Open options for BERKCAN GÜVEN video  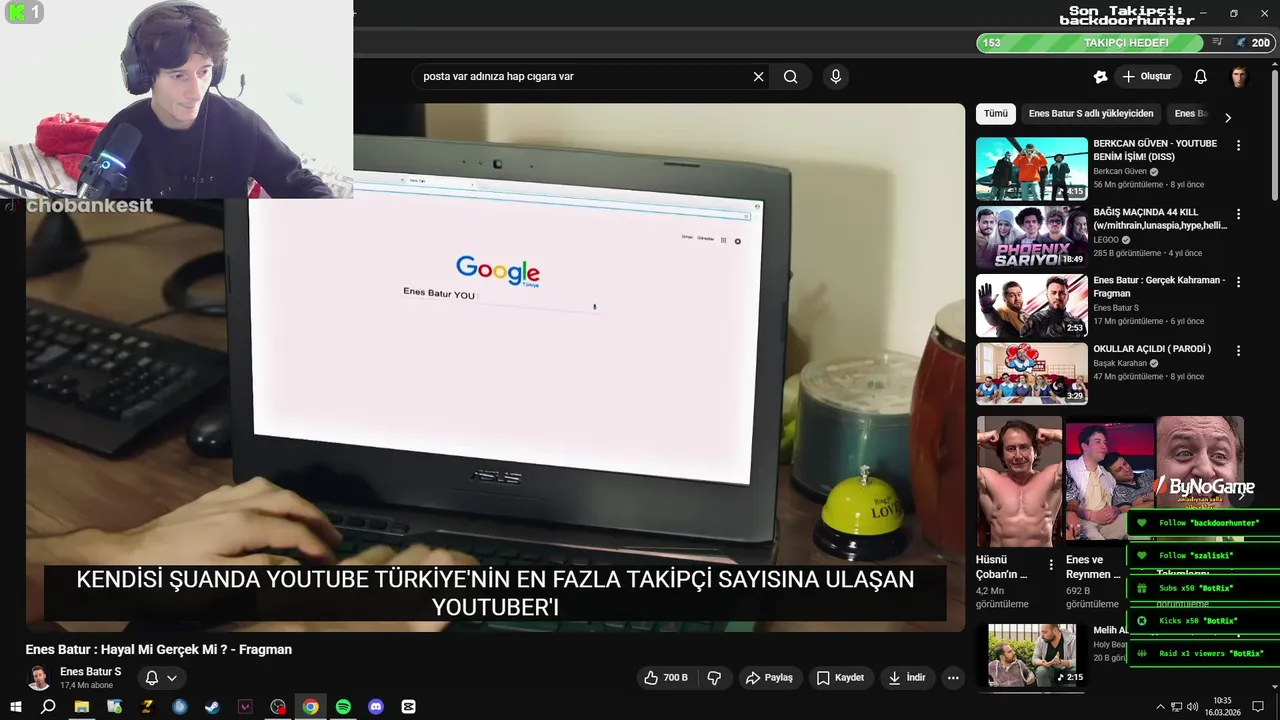tap(1238, 145)
